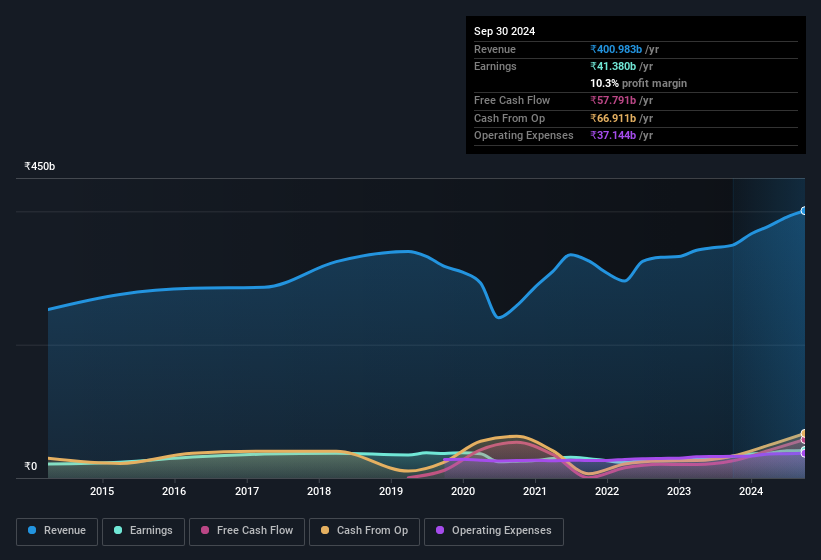Toggle the Free Cash Flow legend button

(247, 532)
